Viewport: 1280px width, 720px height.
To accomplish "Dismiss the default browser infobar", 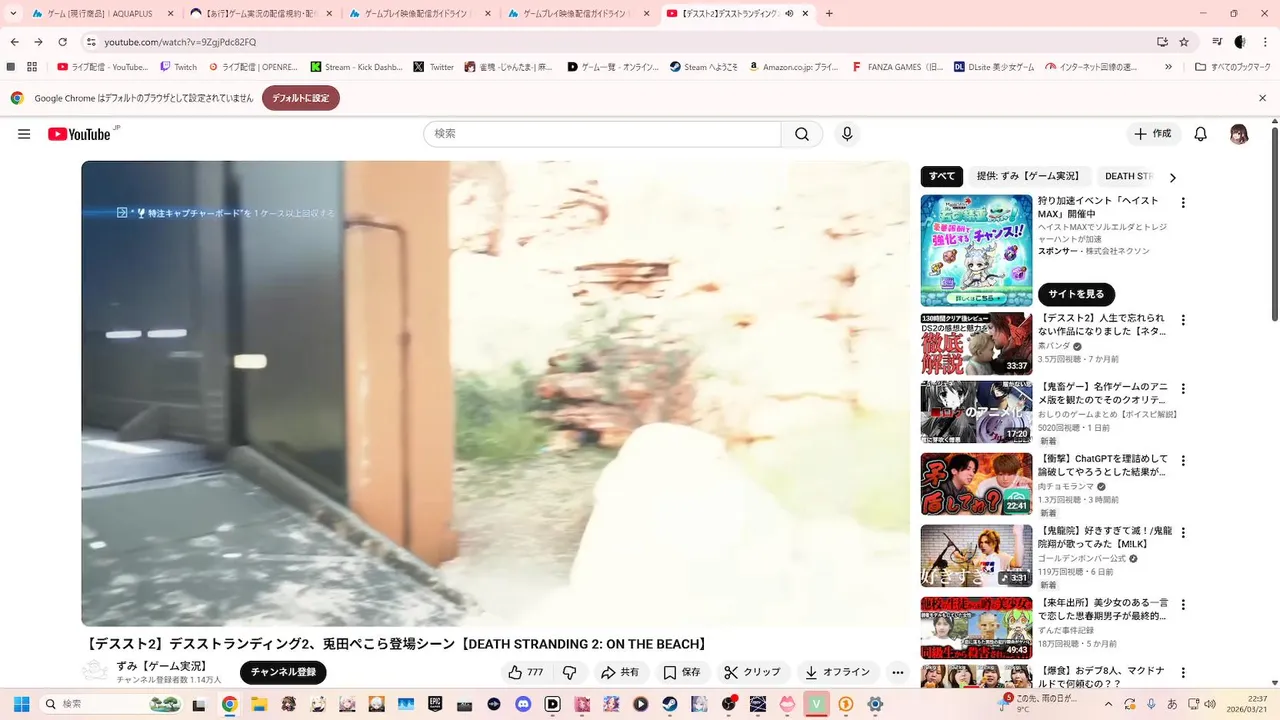I will pos(1262,98).
